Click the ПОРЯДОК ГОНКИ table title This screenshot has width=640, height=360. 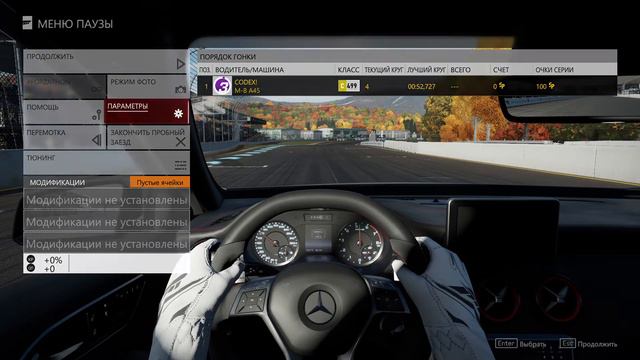pyautogui.click(x=228, y=57)
